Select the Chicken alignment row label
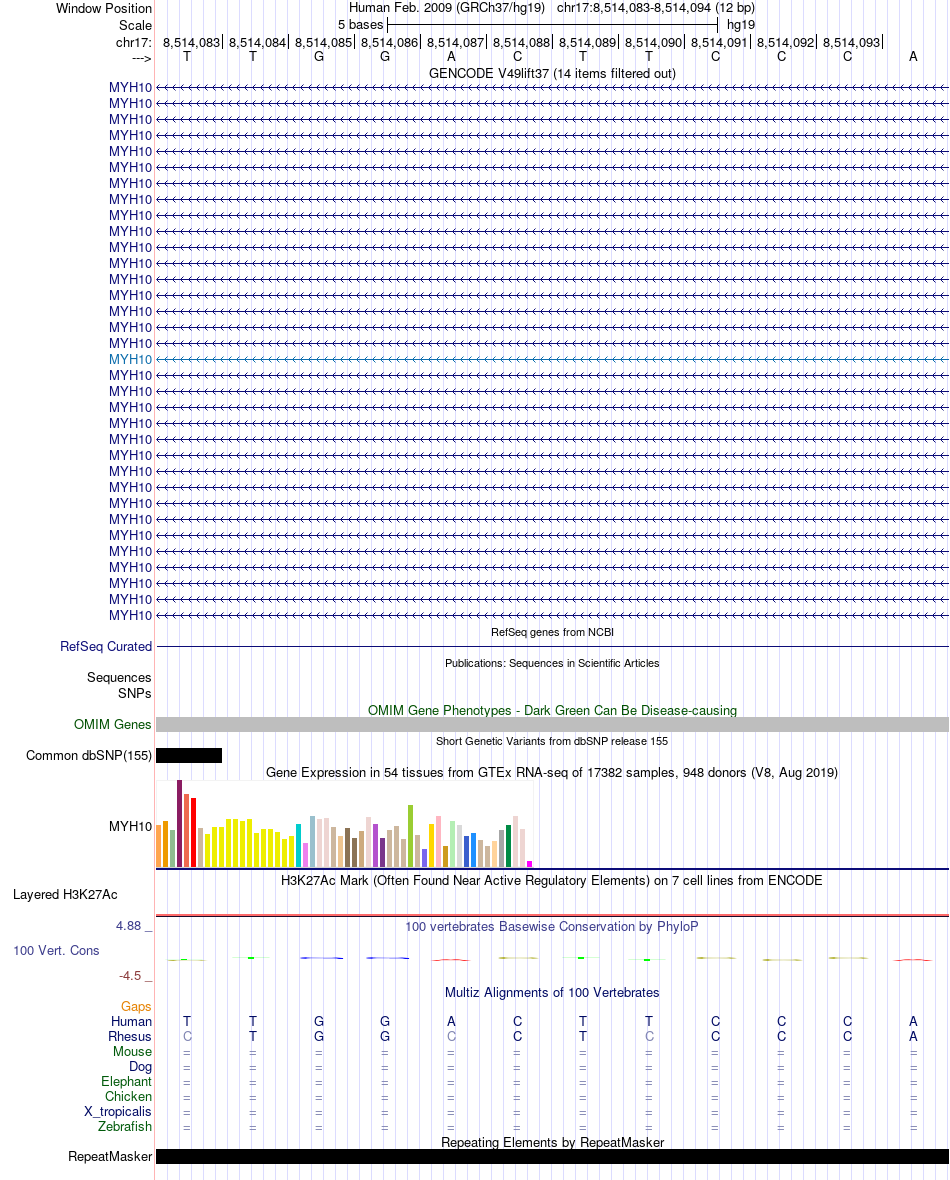The image size is (950, 1180). [x=129, y=1097]
